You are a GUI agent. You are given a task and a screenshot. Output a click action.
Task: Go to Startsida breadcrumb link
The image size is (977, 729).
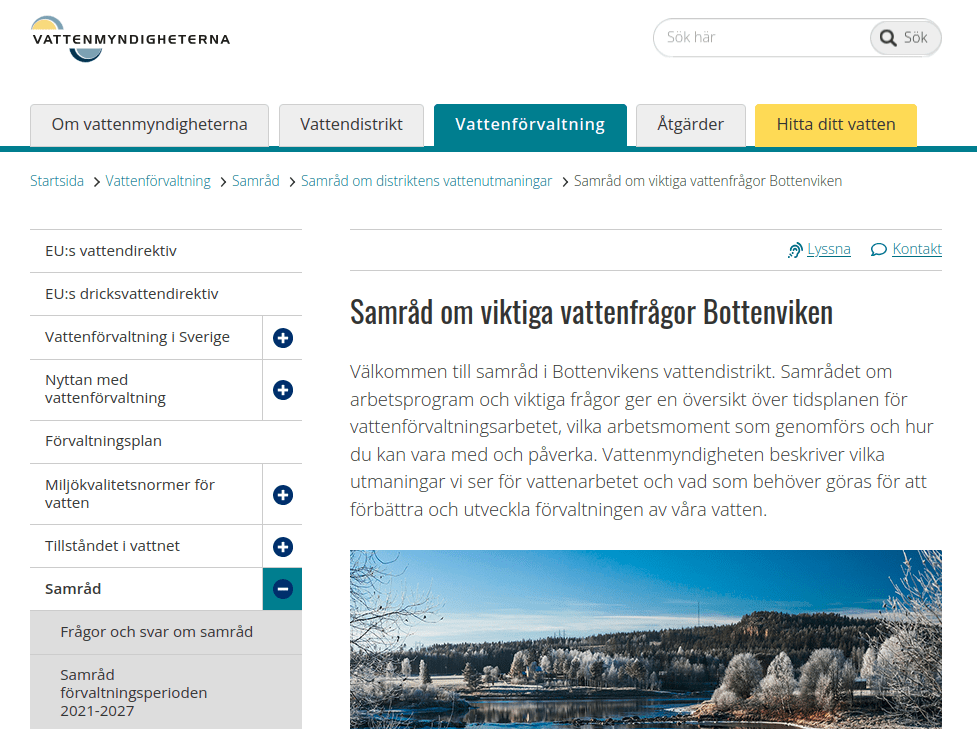click(57, 181)
